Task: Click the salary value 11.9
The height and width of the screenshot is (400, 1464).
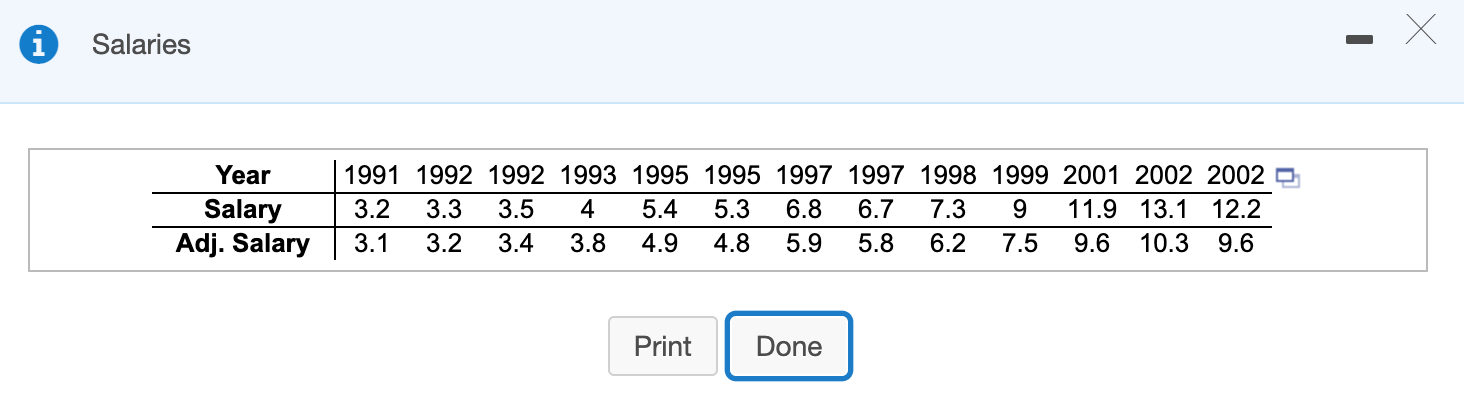Action: (x=1092, y=210)
